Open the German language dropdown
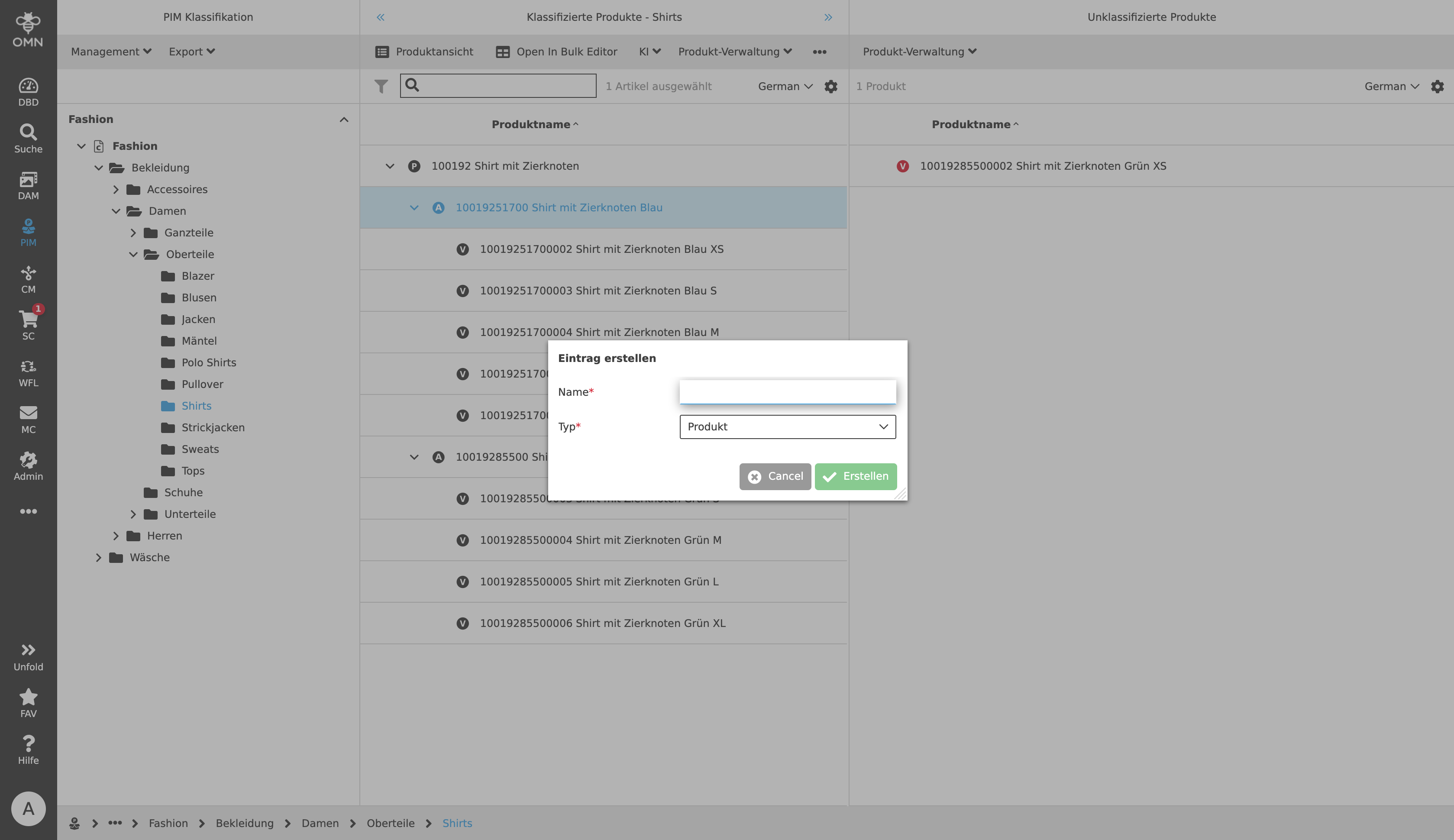 click(783, 86)
